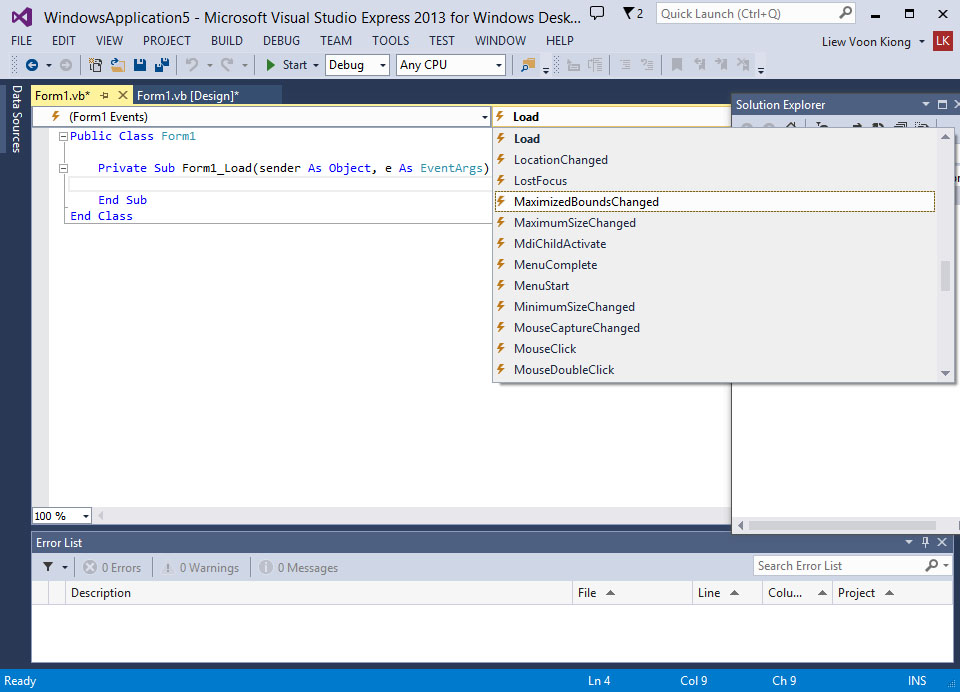
Task: Open the 100 % zoom dropdown
Action: (x=61, y=516)
